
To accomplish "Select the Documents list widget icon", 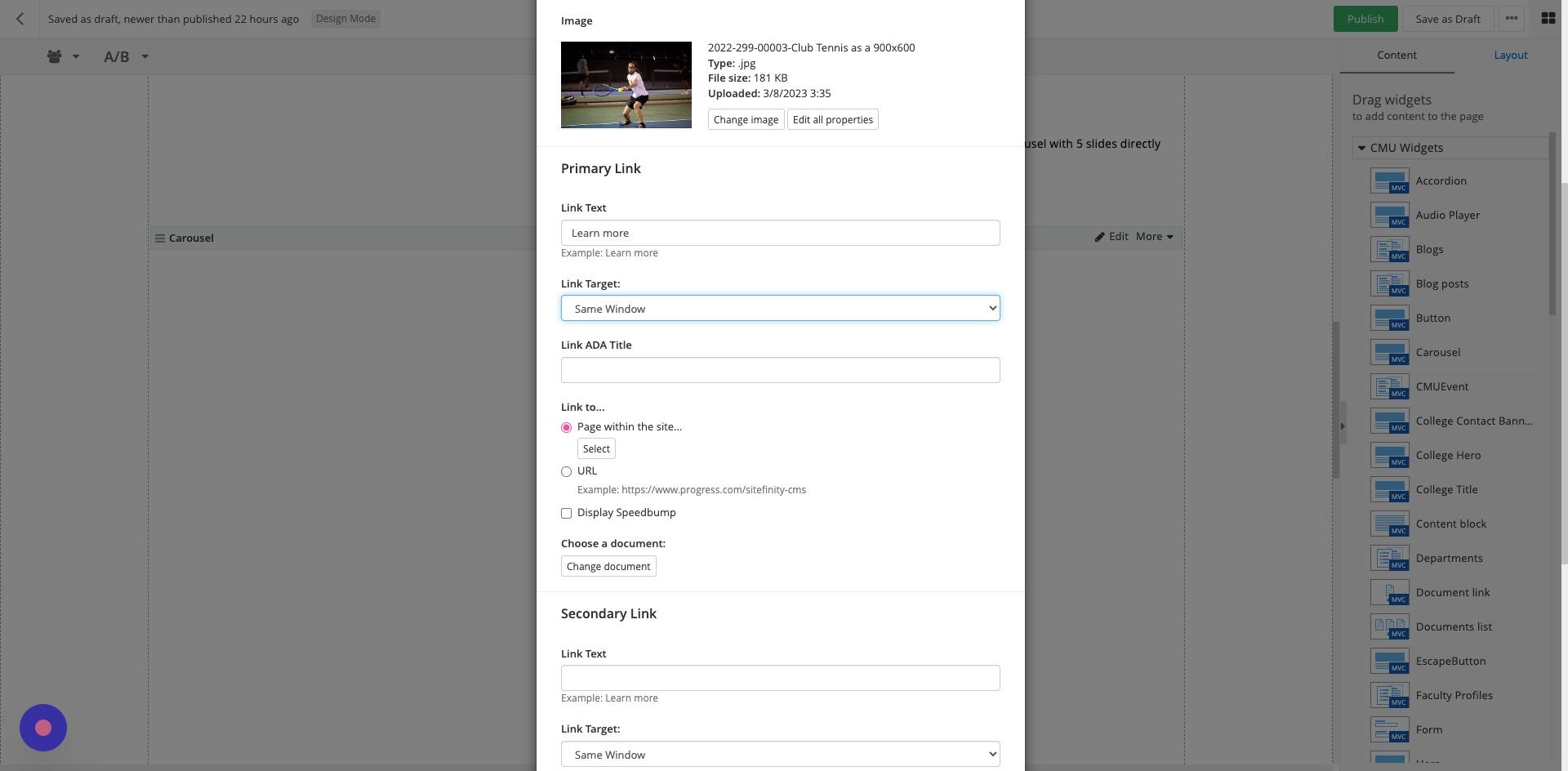I will 1389,627.
